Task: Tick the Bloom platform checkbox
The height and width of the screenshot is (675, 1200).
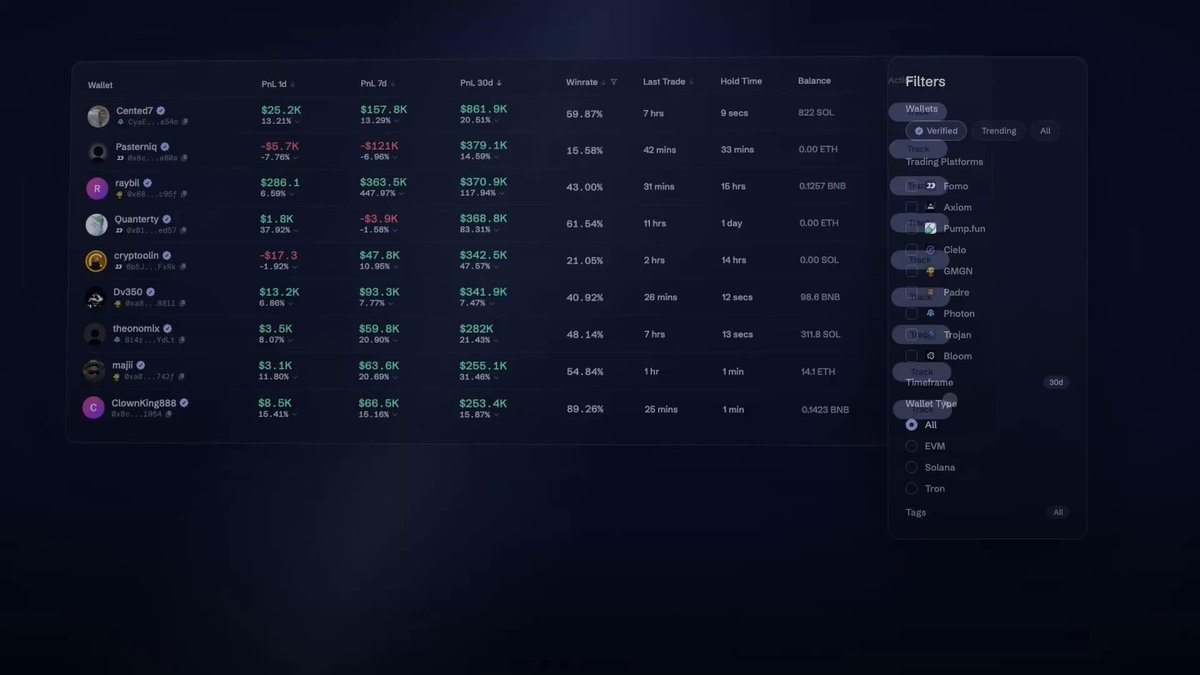Action: click(x=911, y=356)
